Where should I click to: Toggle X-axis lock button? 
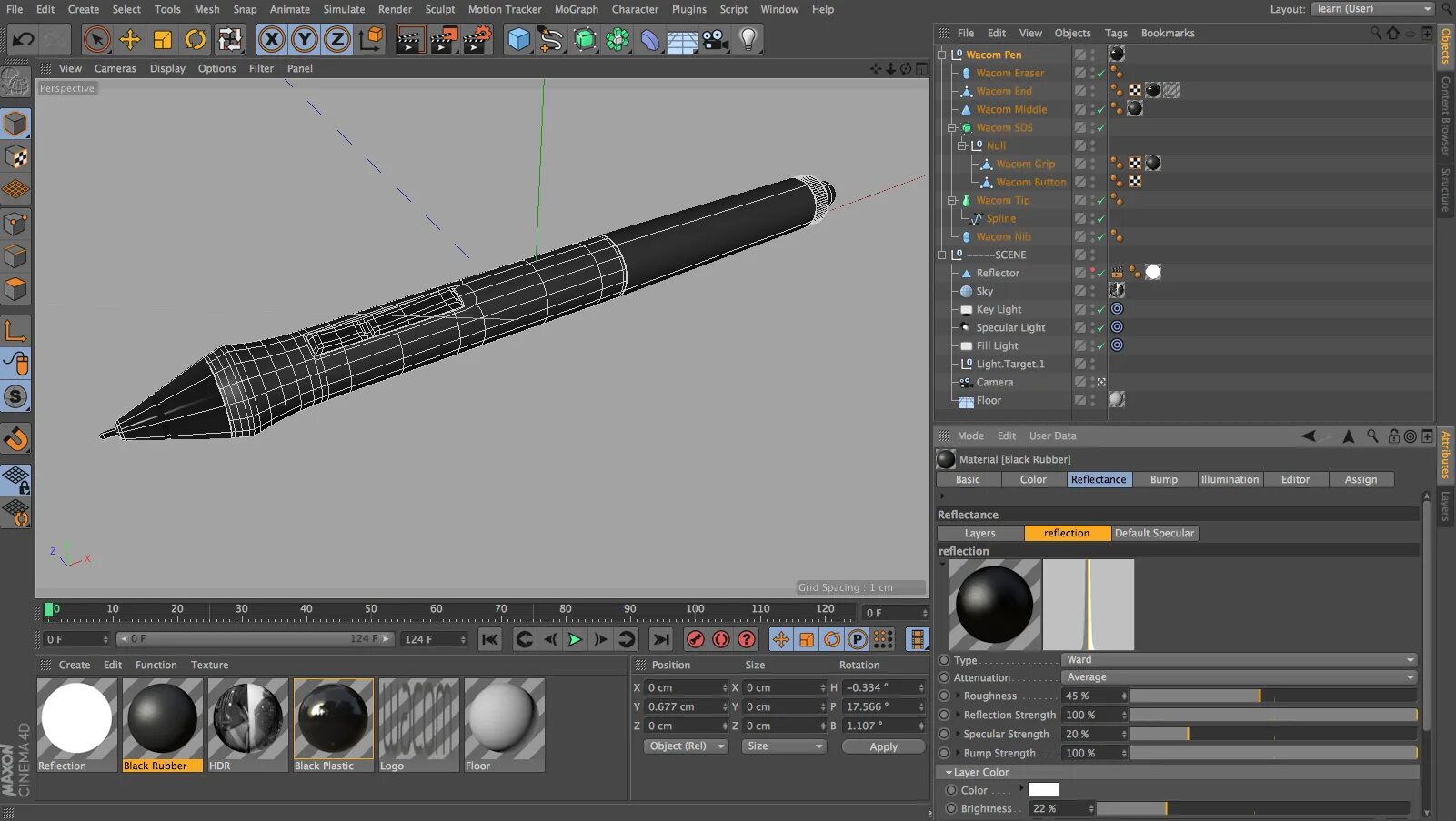pos(271,39)
